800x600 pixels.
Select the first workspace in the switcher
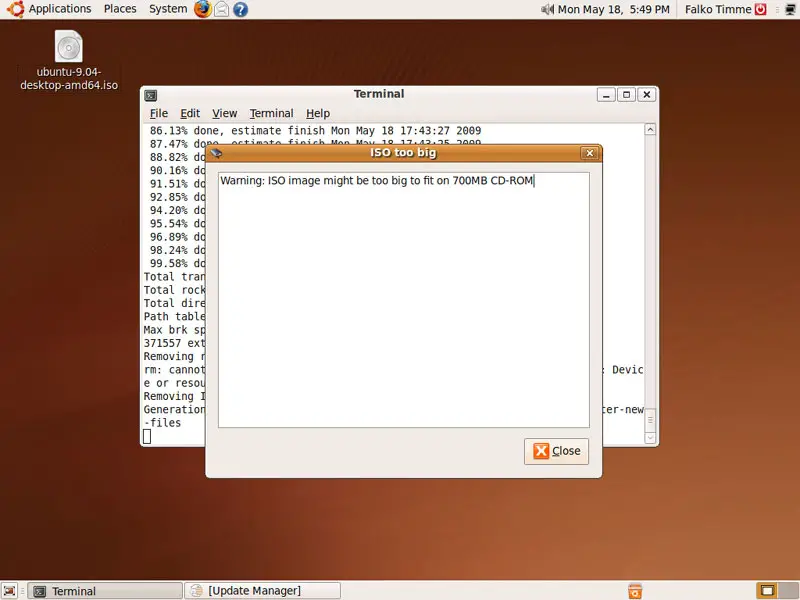pos(767,591)
